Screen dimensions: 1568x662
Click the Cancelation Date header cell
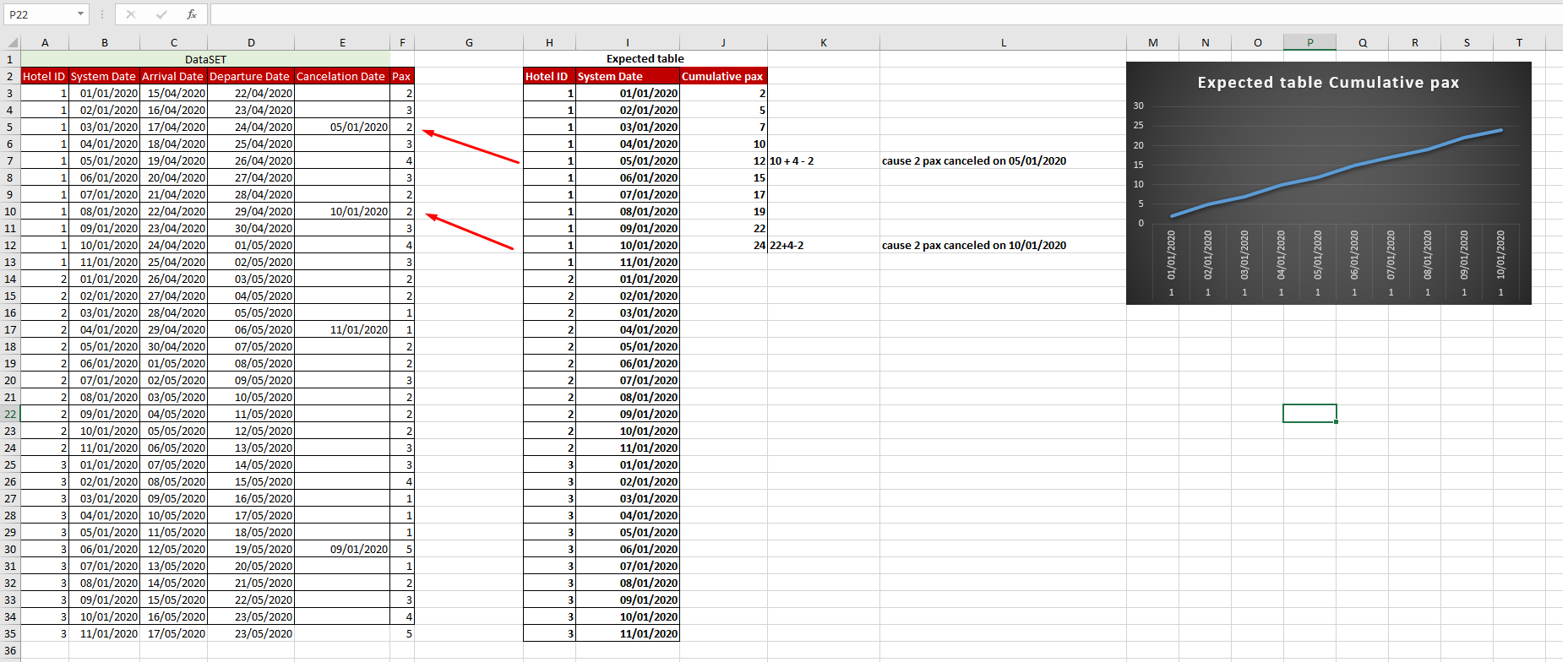pos(342,76)
